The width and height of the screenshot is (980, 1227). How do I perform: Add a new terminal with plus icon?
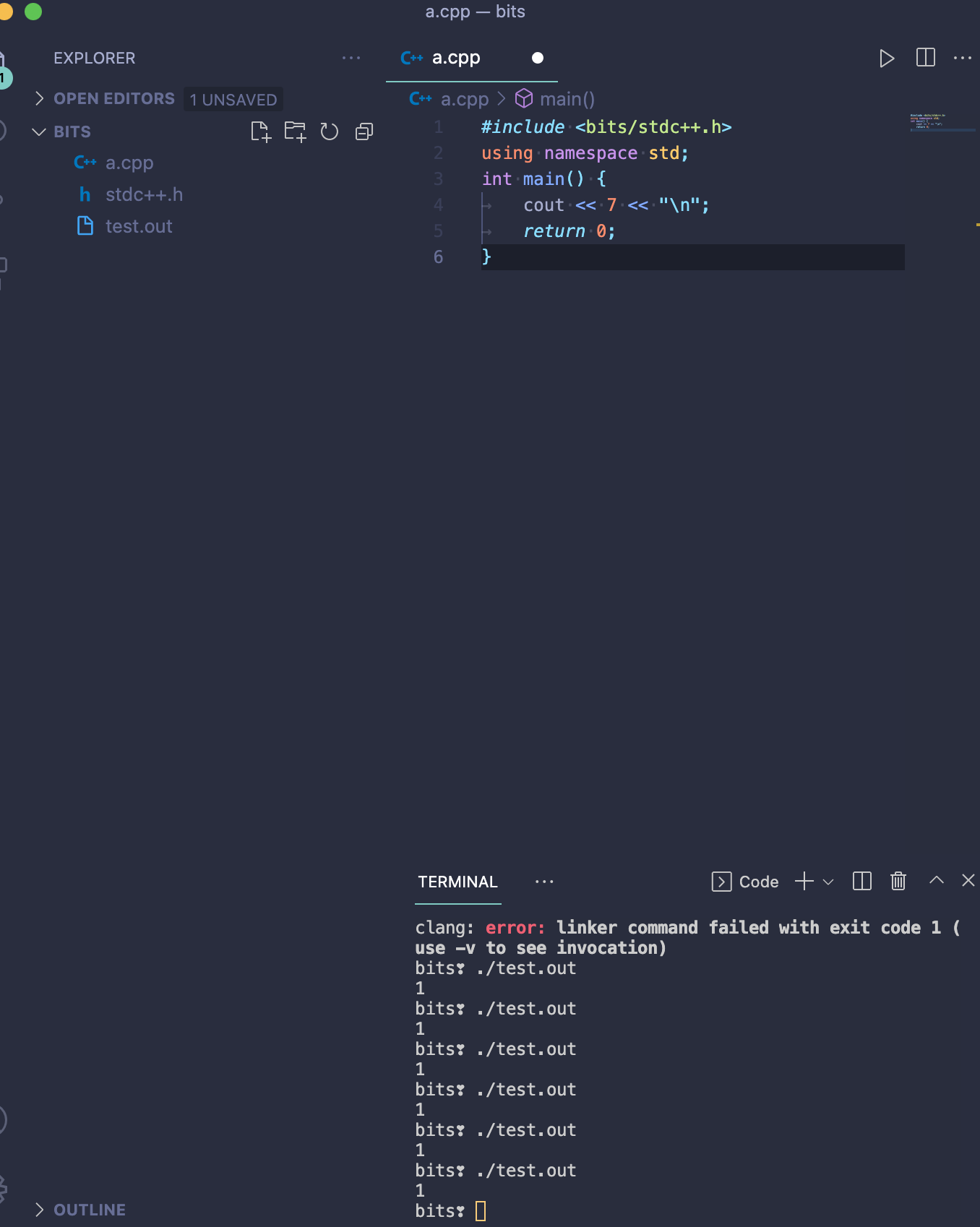804,881
